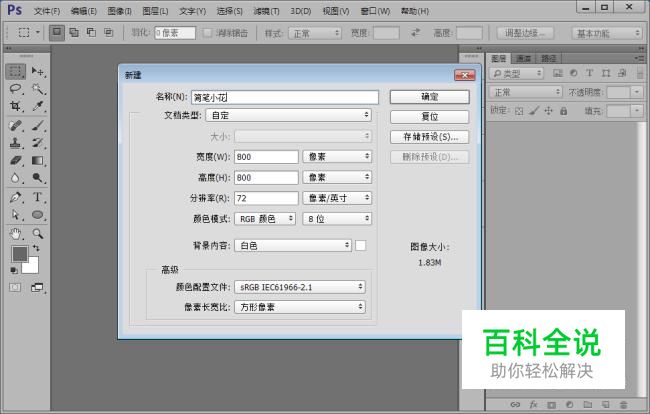This screenshot has height=414, width=650.
Task: Click the delete layer trash icon
Action: [623, 404]
